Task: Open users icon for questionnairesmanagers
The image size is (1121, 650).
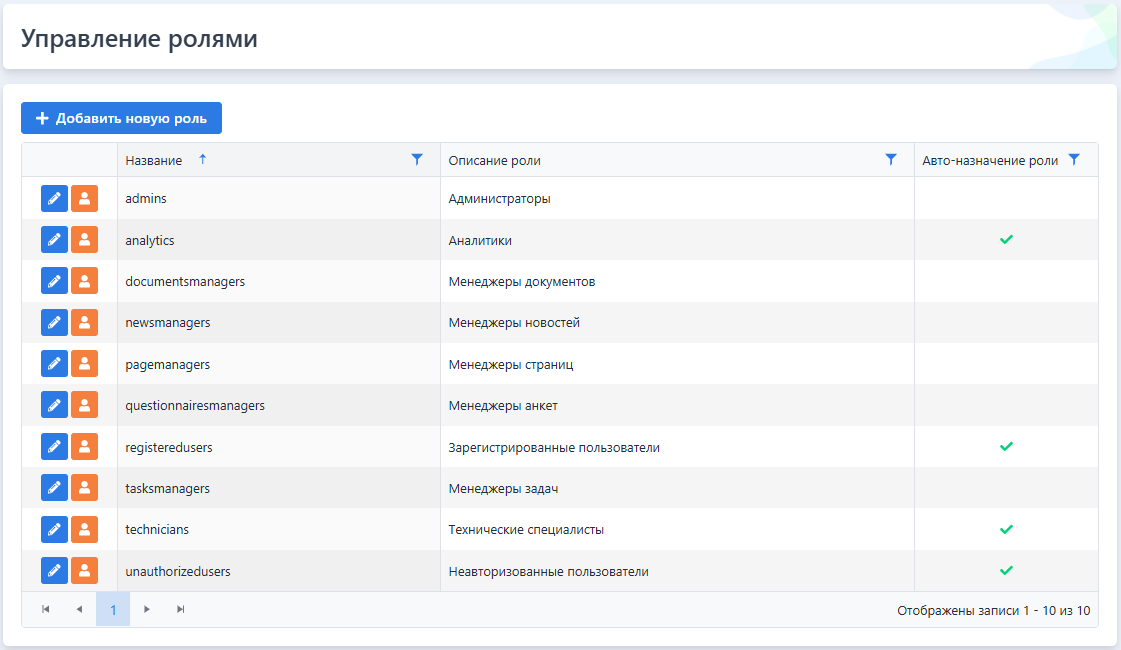Action: pos(84,406)
